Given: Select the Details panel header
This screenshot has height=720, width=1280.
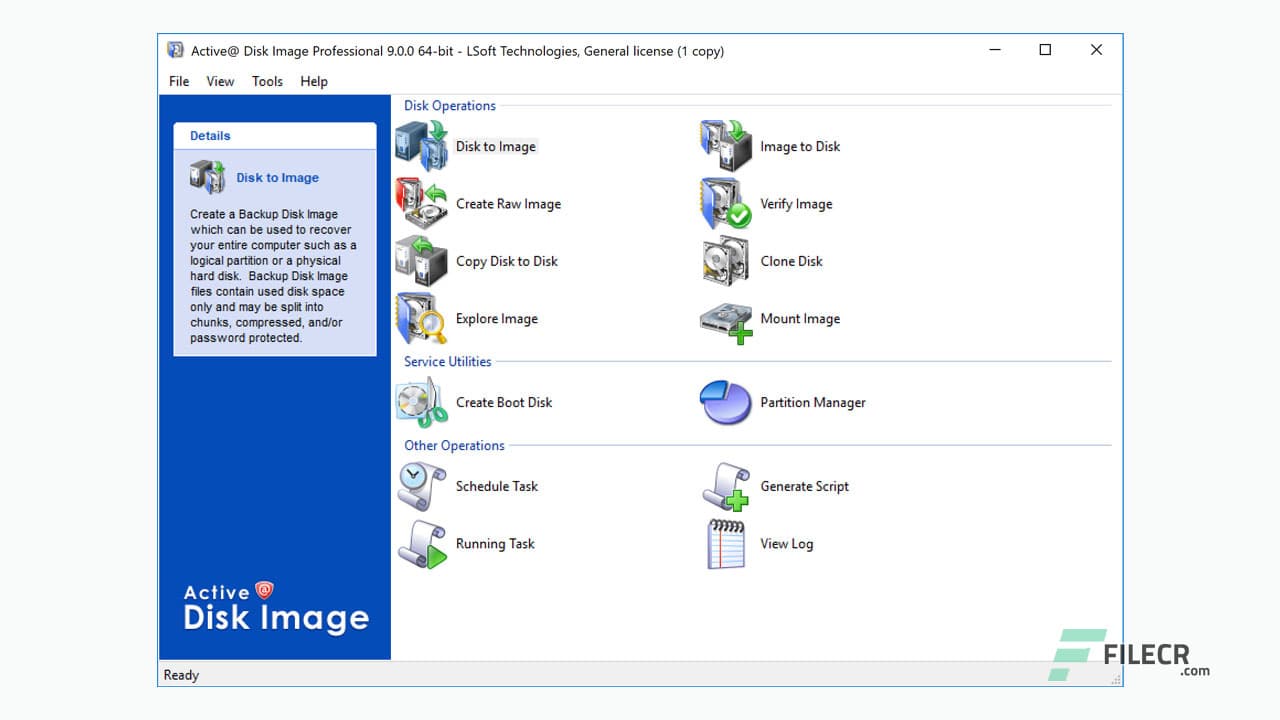Looking at the screenshot, I should (x=210, y=135).
